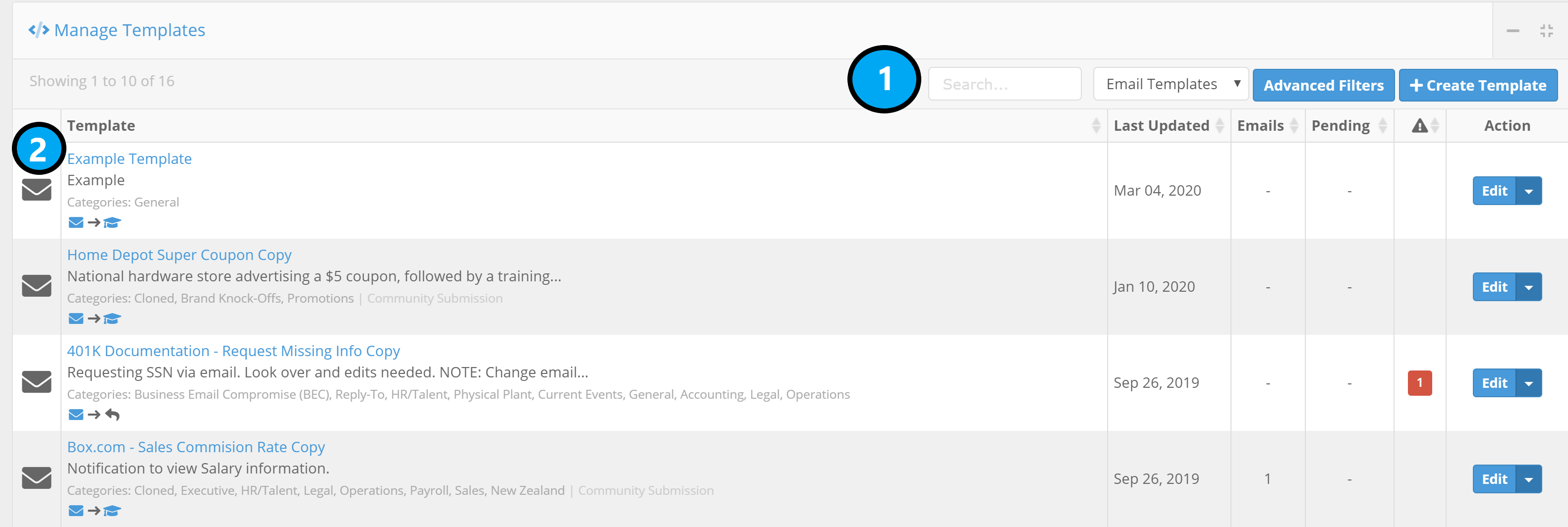Open the Home Depot Super Coupon Copy link
This screenshot has height=527, width=1568.
(179, 255)
